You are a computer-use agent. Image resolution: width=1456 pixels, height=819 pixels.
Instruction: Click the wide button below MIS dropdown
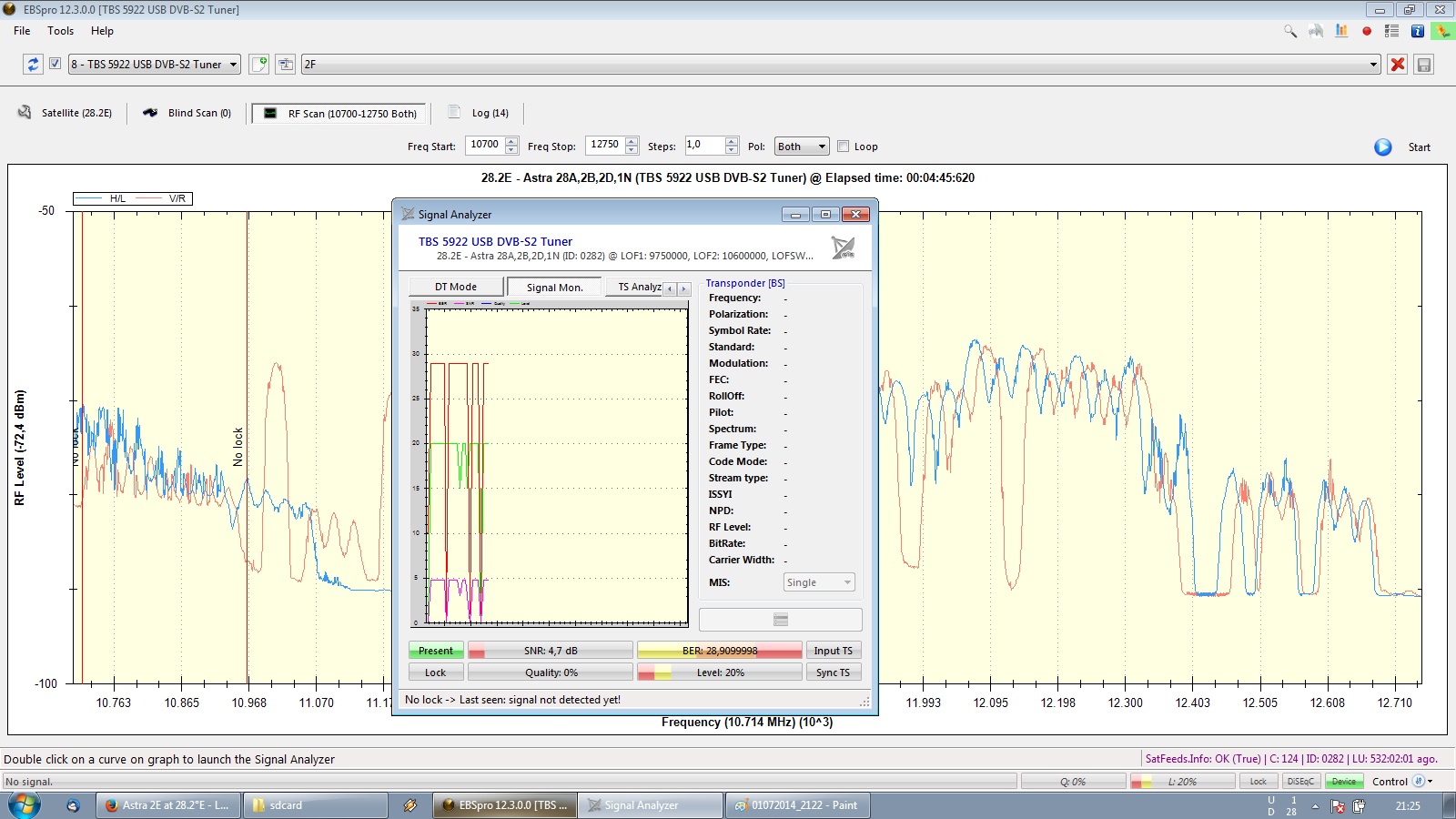pos(781,620)
